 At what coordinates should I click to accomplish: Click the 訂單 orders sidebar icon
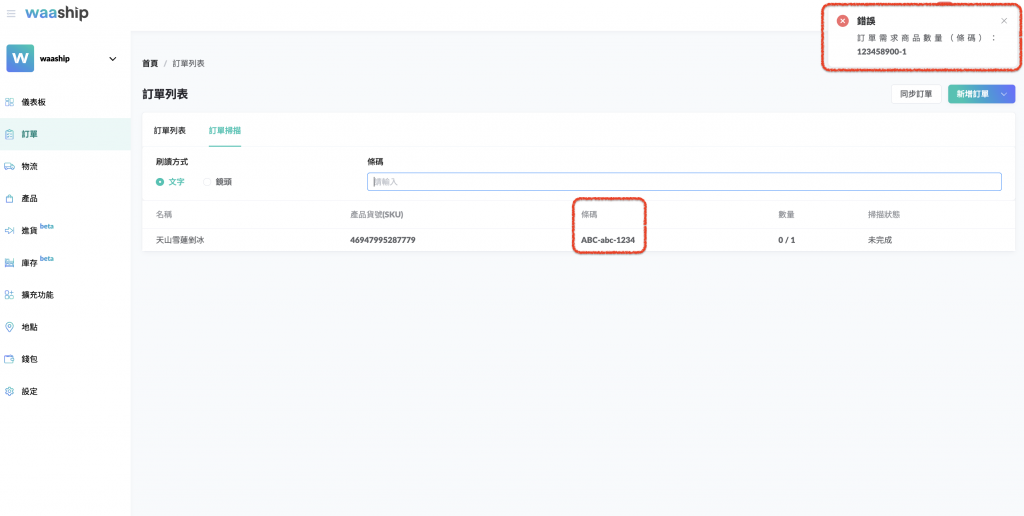tap(9, 134)
